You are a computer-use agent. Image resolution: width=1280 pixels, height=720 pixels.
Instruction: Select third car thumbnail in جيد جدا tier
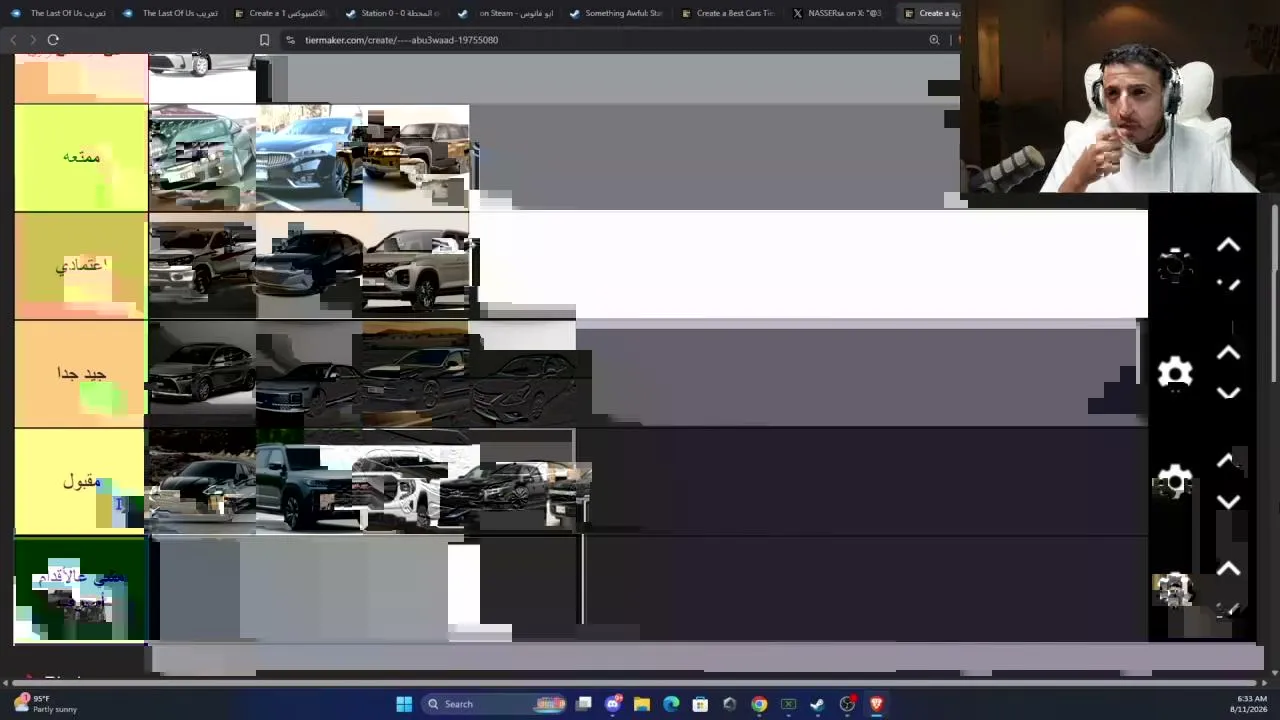416,374
